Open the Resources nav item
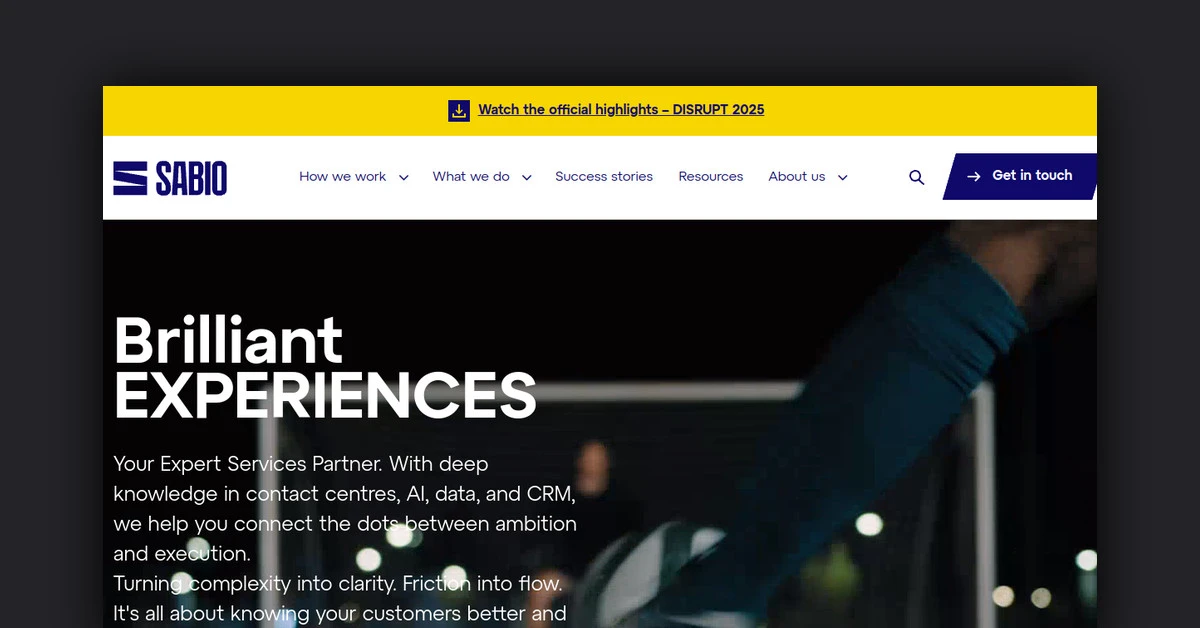1200x628 pixels. tap(711, 177)
